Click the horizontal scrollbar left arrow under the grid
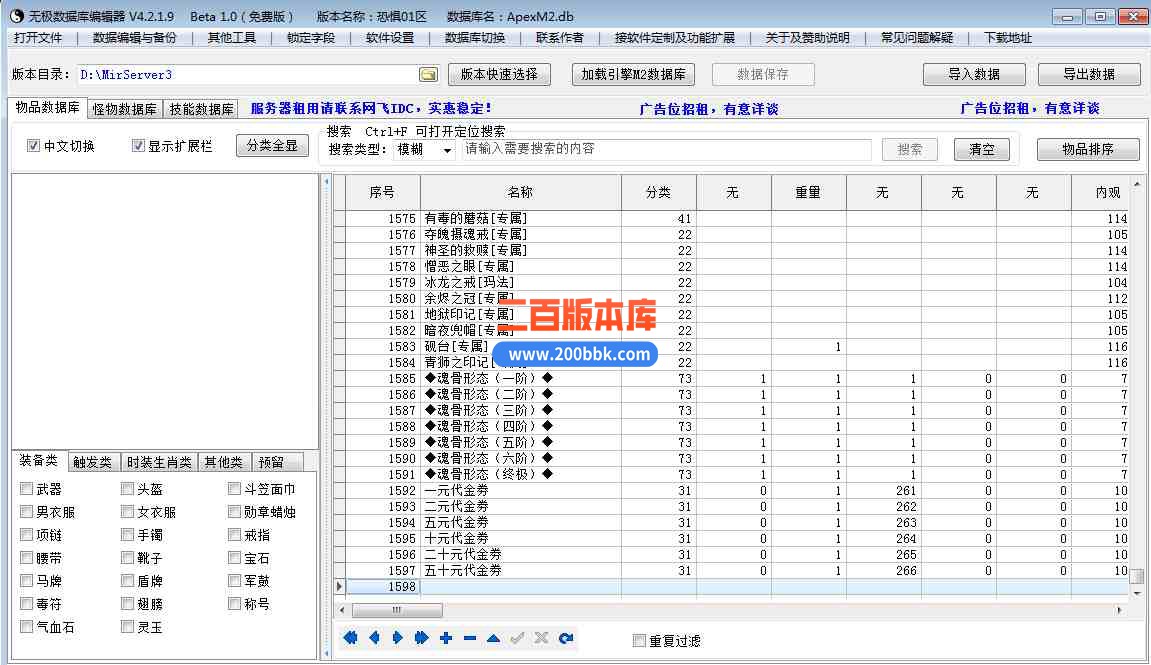 point(342,610)
